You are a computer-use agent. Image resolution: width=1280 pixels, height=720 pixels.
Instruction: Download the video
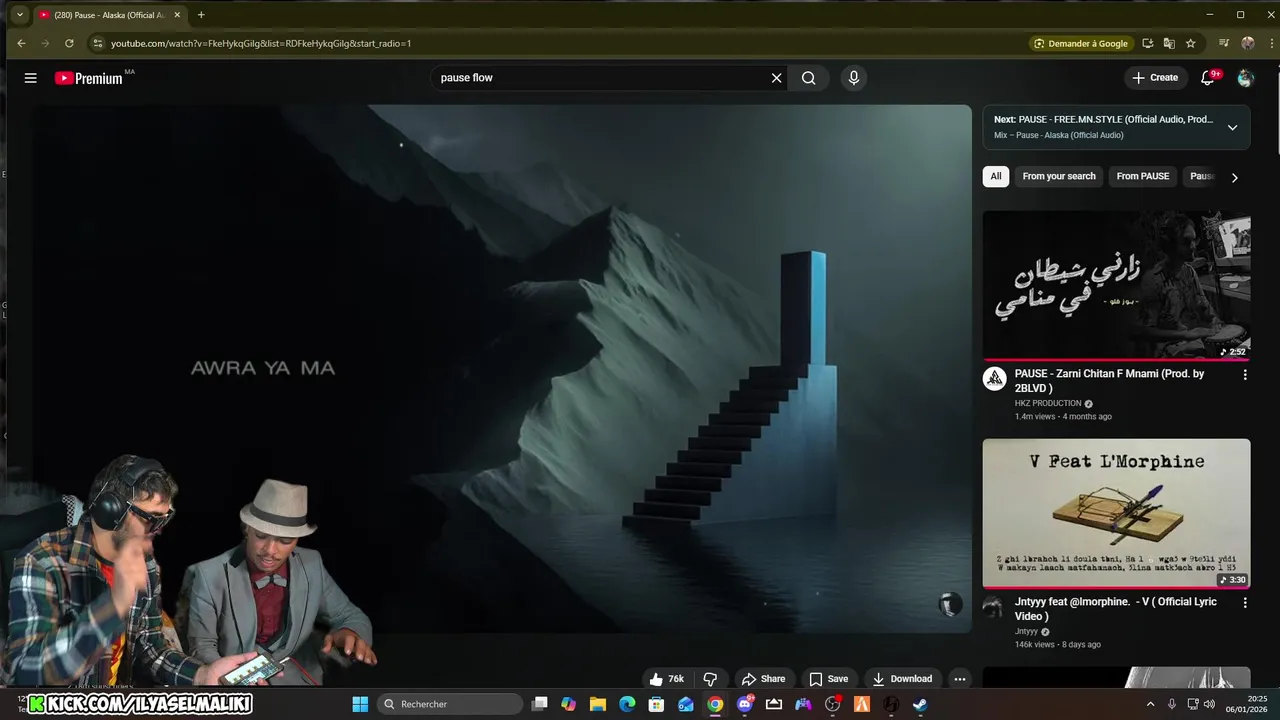[901, 679]
